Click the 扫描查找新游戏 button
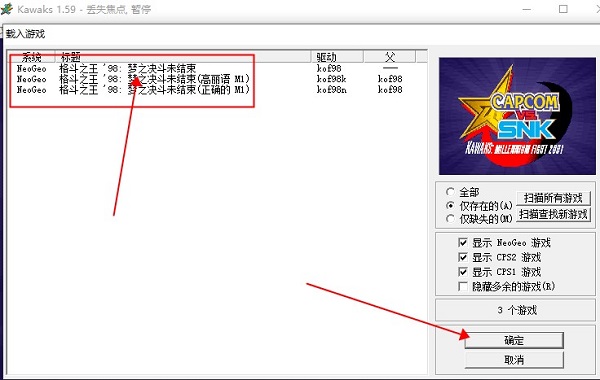The height and width of the screenshot is (380, 600). point(553,214)
